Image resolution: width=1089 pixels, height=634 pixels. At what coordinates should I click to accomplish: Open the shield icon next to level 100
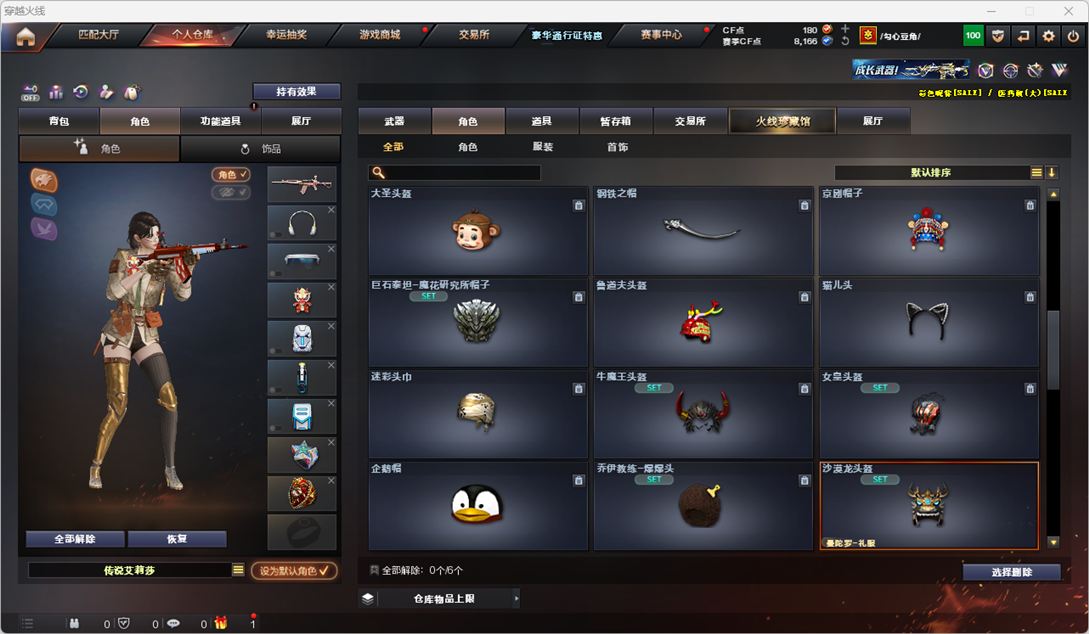coord(998,35)
